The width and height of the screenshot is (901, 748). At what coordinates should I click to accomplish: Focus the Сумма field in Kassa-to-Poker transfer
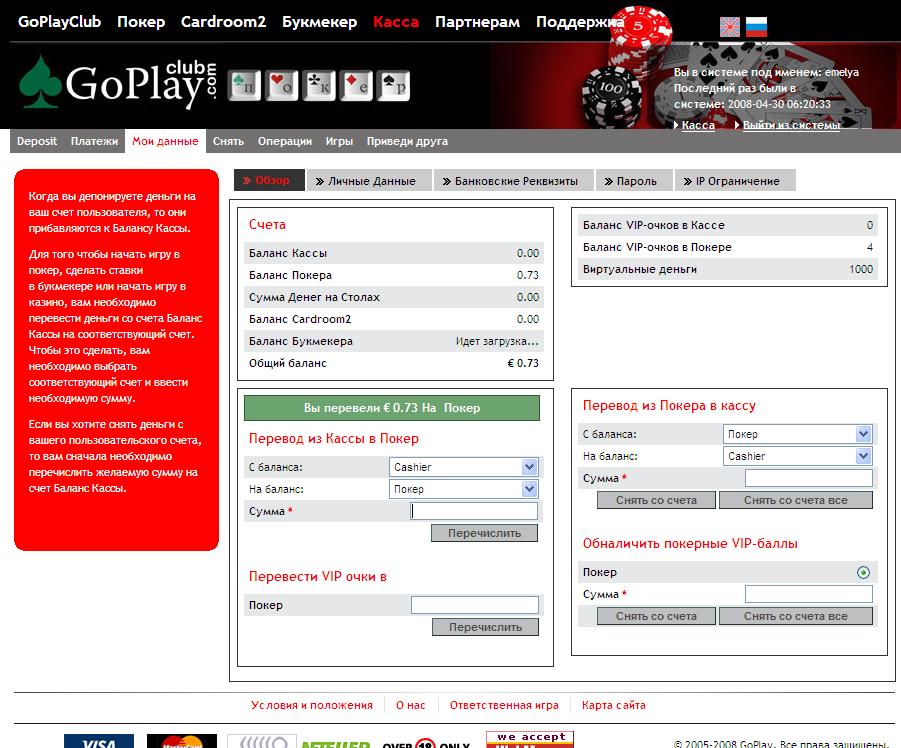click(x=474, y=511)
